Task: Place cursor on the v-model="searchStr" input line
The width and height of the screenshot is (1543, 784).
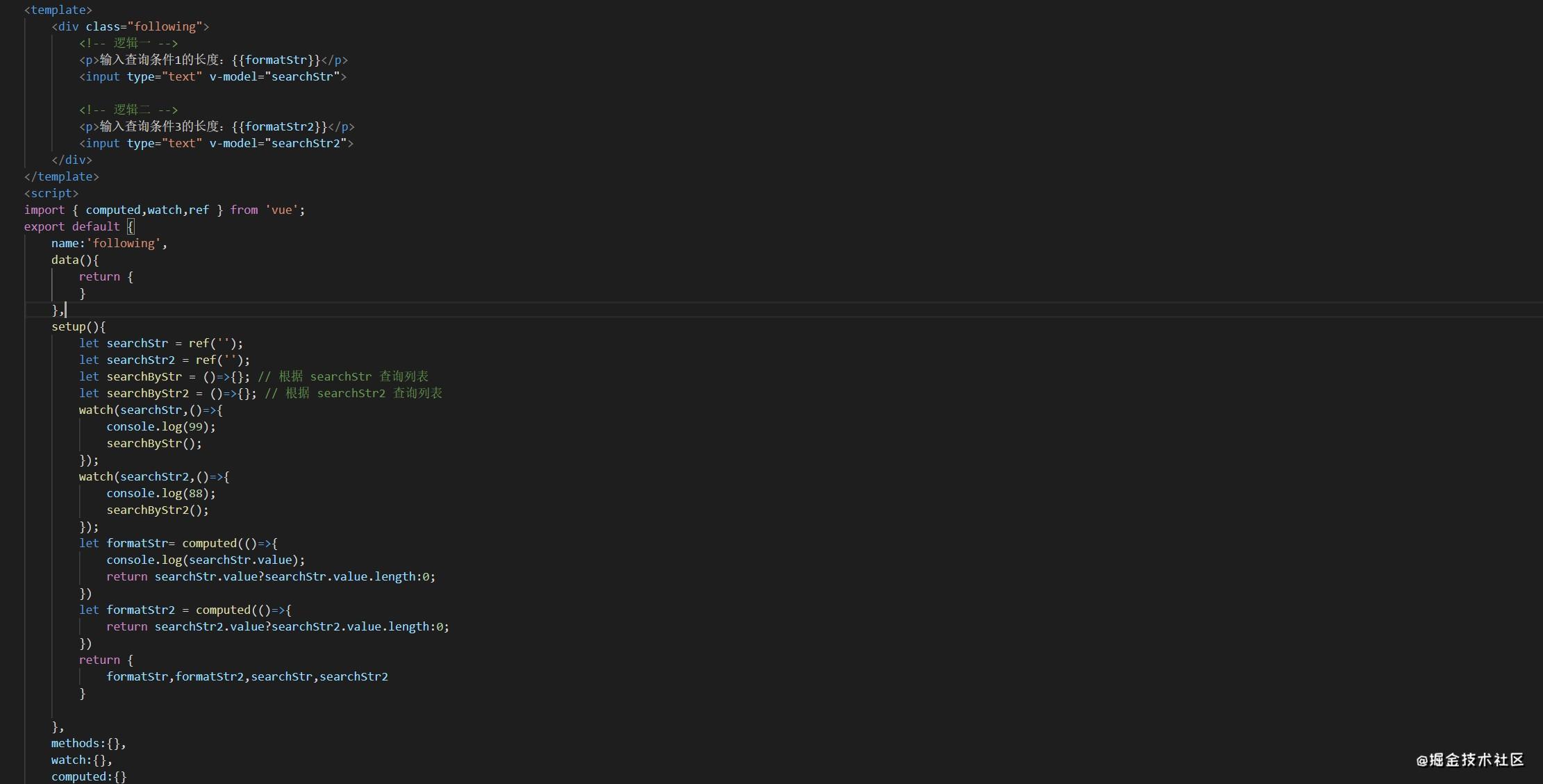Action: tap(212, 76)
